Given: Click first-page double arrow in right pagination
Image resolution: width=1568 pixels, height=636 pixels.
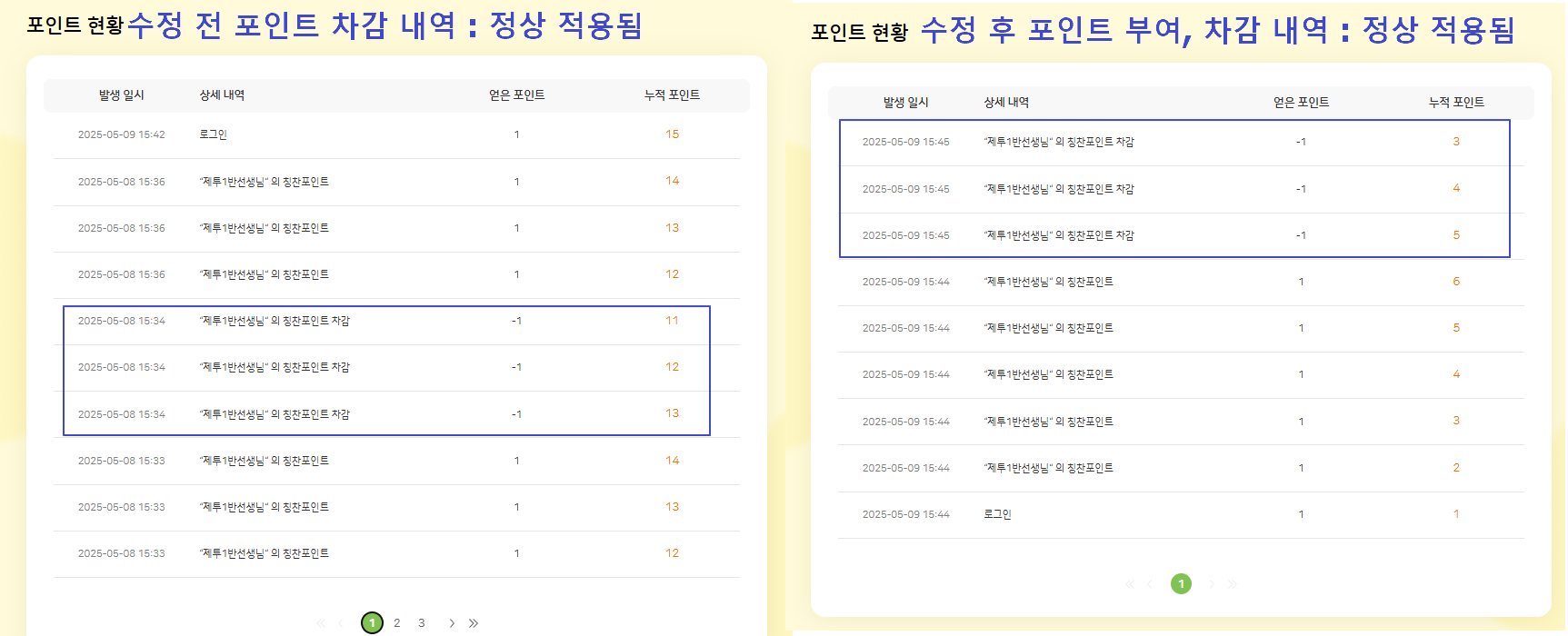Looking at the screenshot, I should (1129, 584).
